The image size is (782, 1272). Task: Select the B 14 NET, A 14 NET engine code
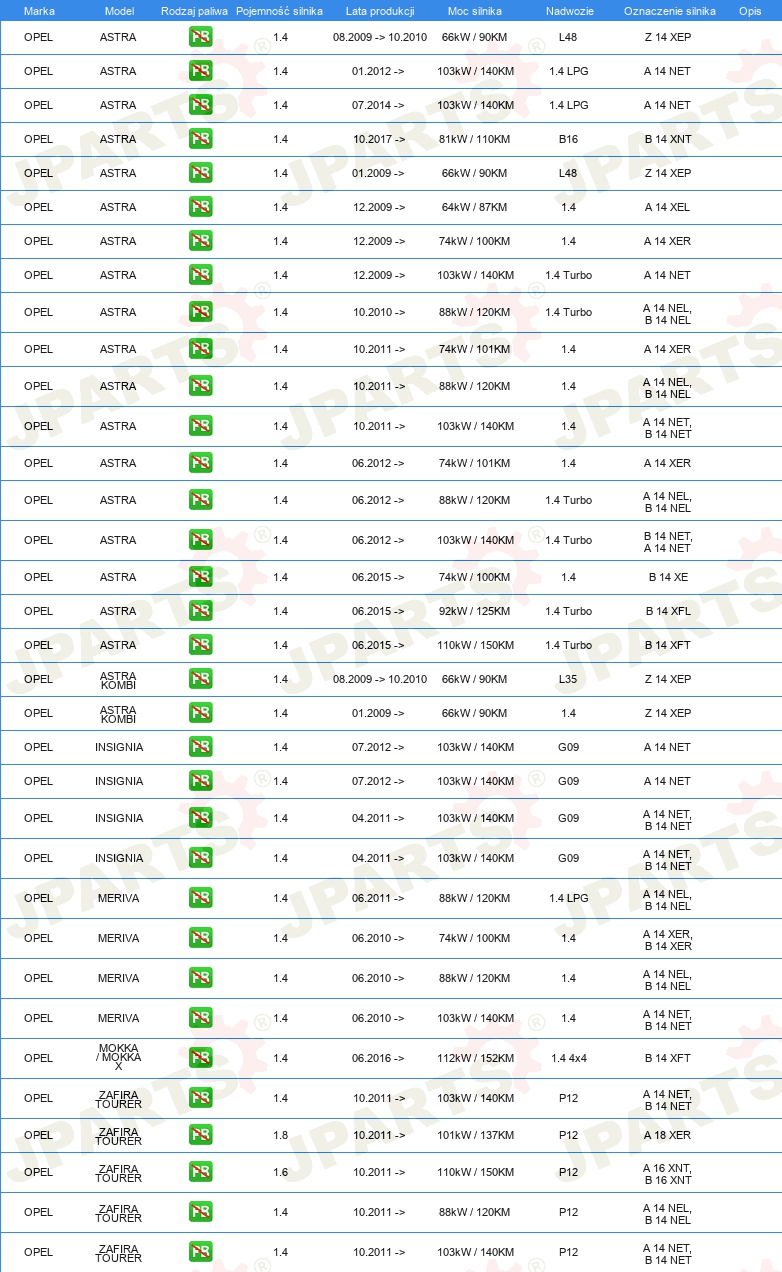(668, 542)
